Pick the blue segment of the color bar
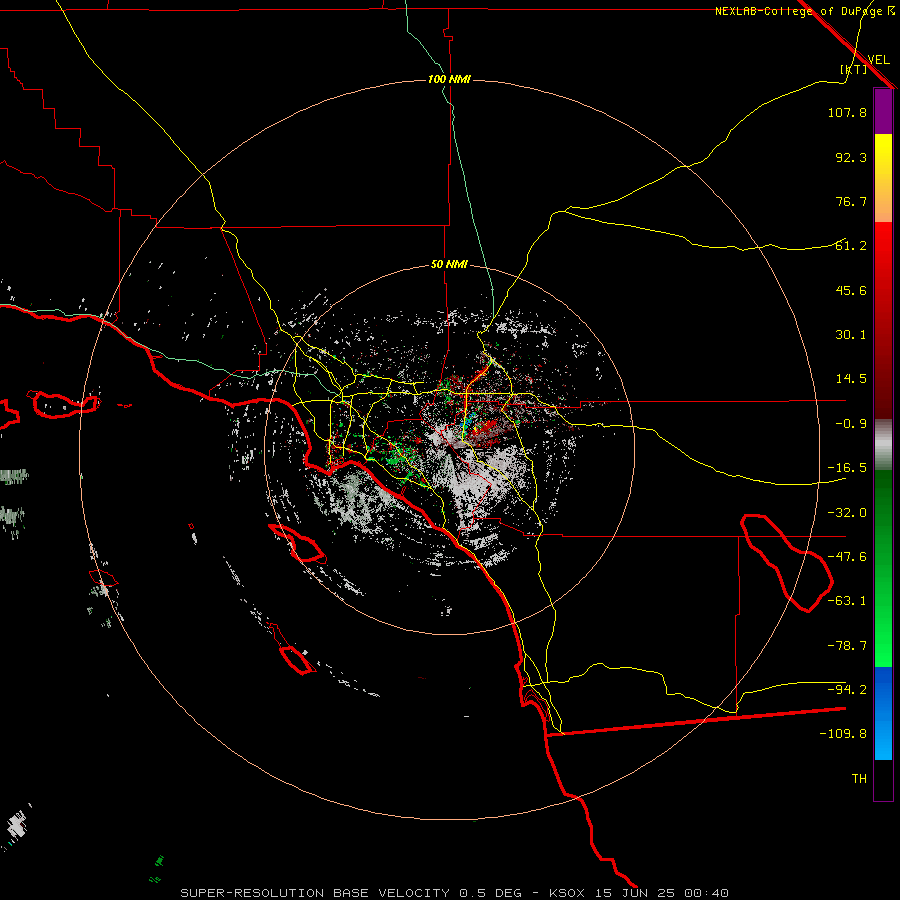This screenshot has height=900, width=900. coord(883,713)
